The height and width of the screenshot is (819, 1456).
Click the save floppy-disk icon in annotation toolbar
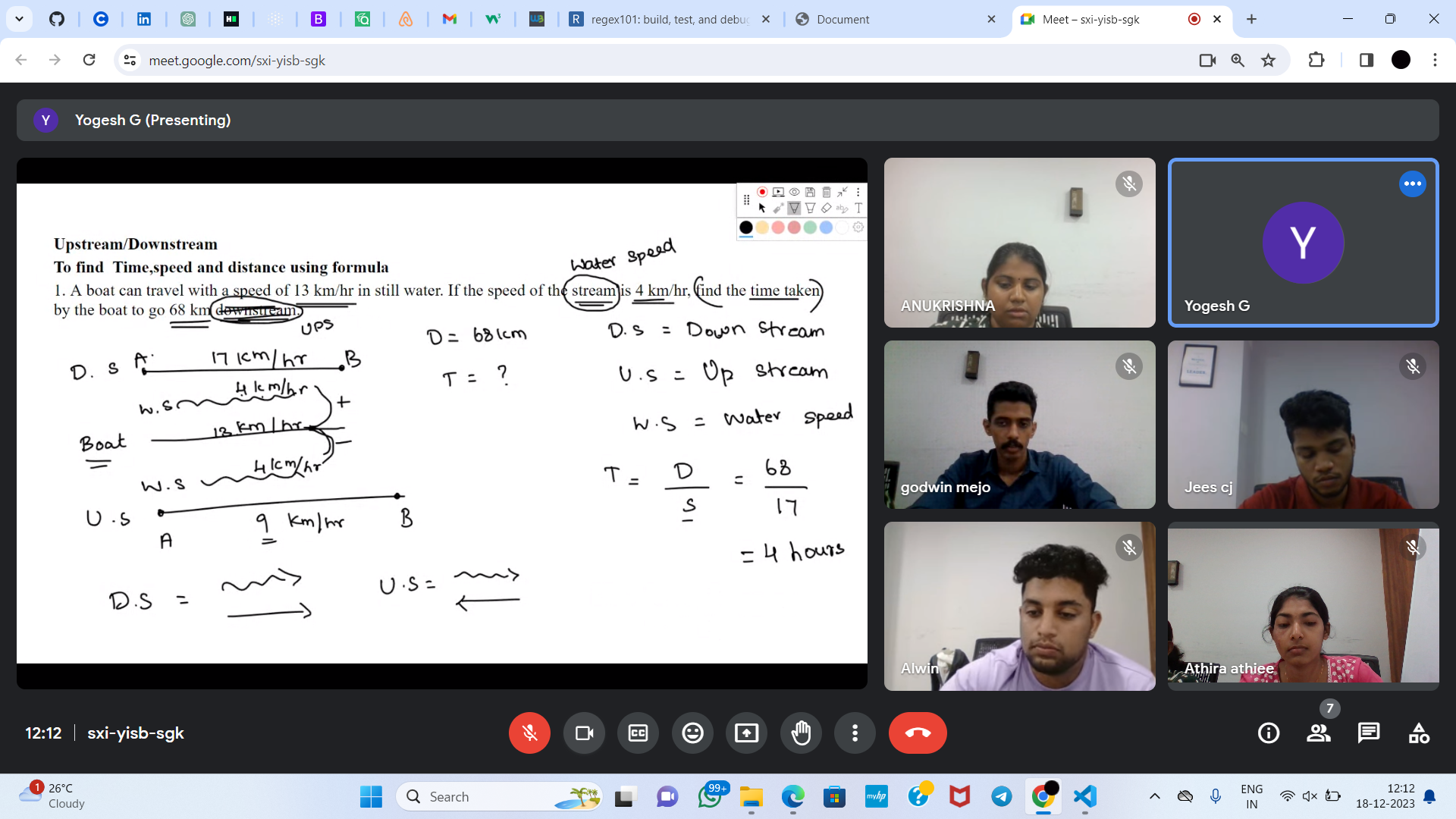point(810,192)
